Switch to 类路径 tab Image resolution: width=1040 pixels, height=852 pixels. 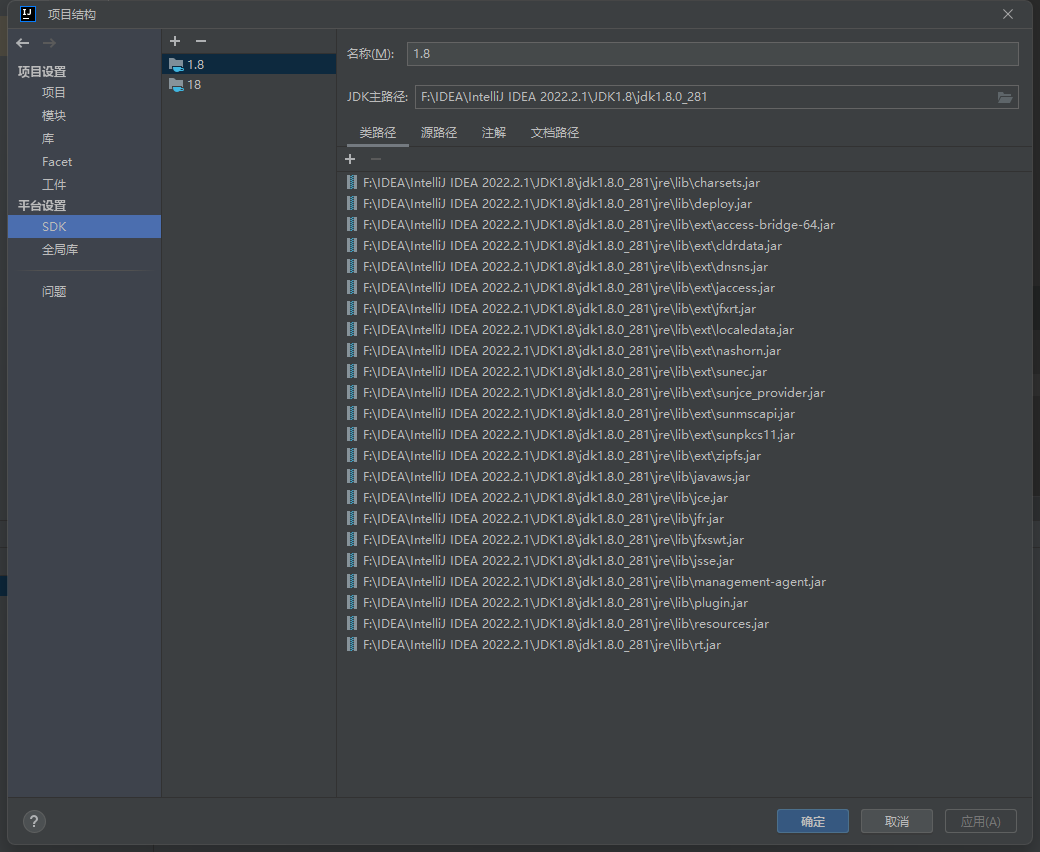pyautogui.click(x=377, y=133)
